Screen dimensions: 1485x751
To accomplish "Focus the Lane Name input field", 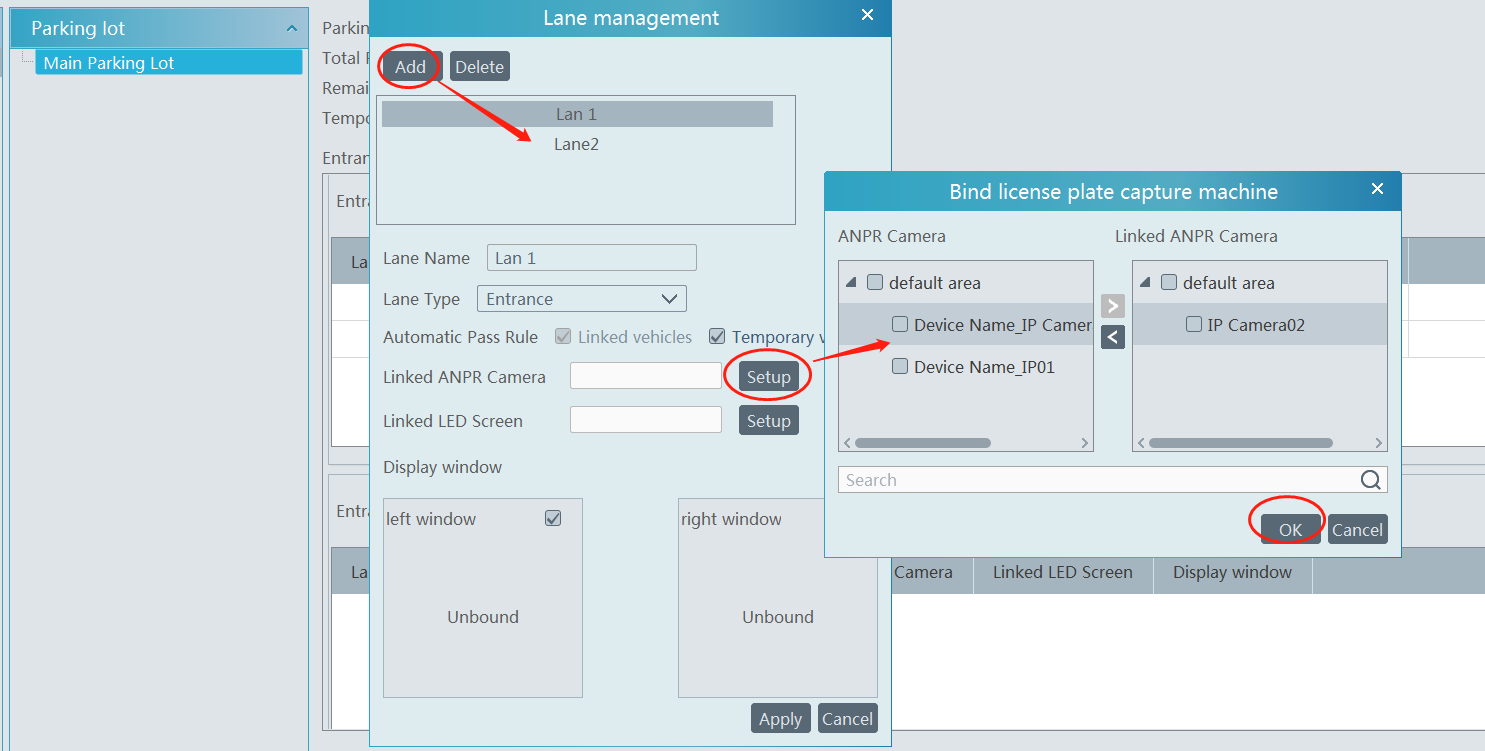I will 591,258.
